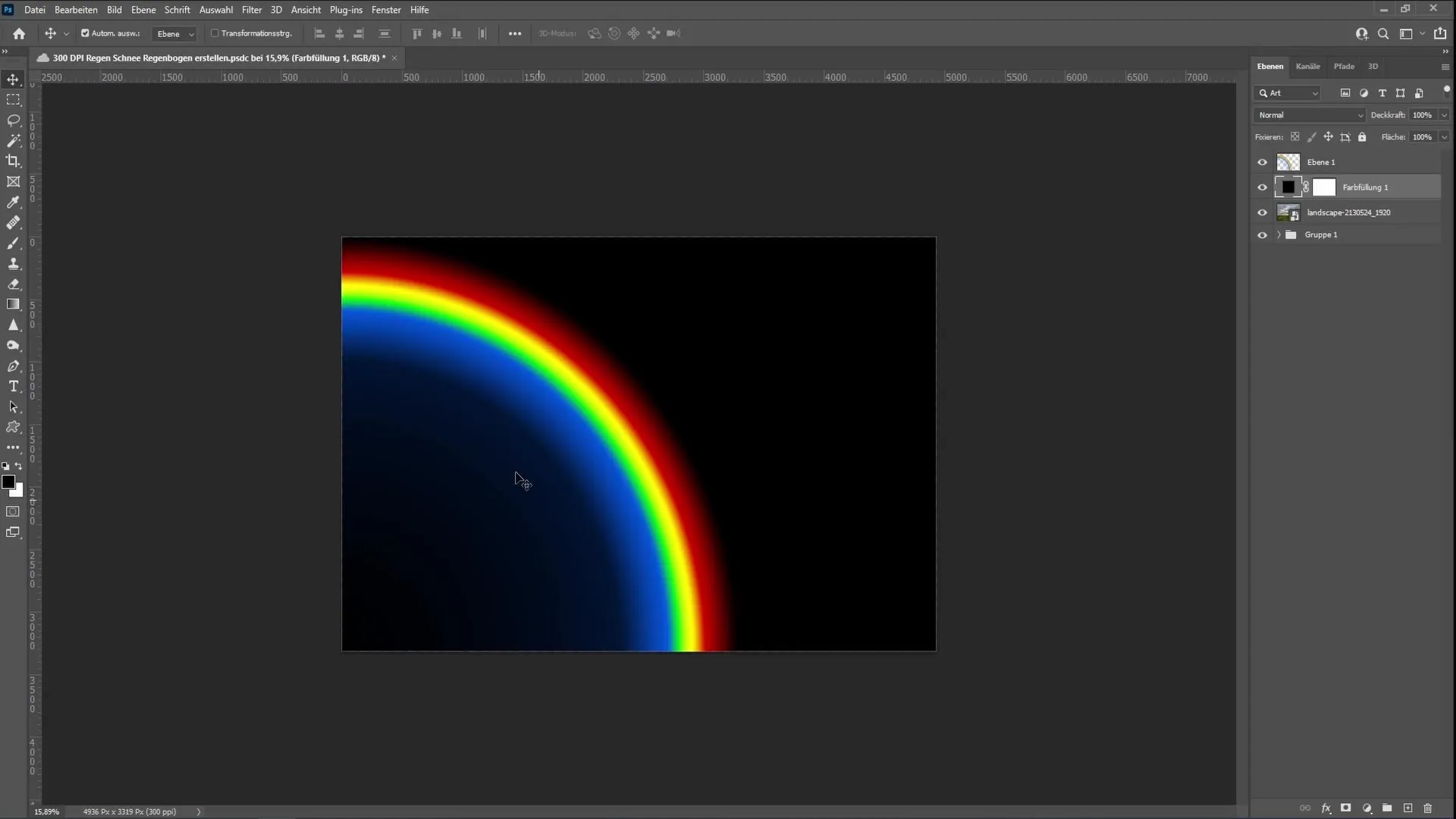Toggle visibility of landscape-2130524_1920 layer
The height and width of the screenshot is (819, 1456).
tap(1263, 212)
